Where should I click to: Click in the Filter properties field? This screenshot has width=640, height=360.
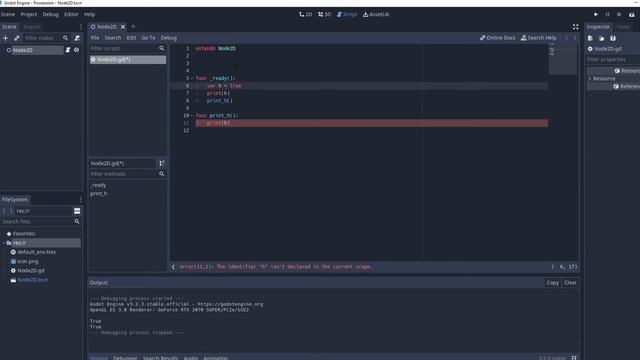pyautogui.click(x=613, y=60)
